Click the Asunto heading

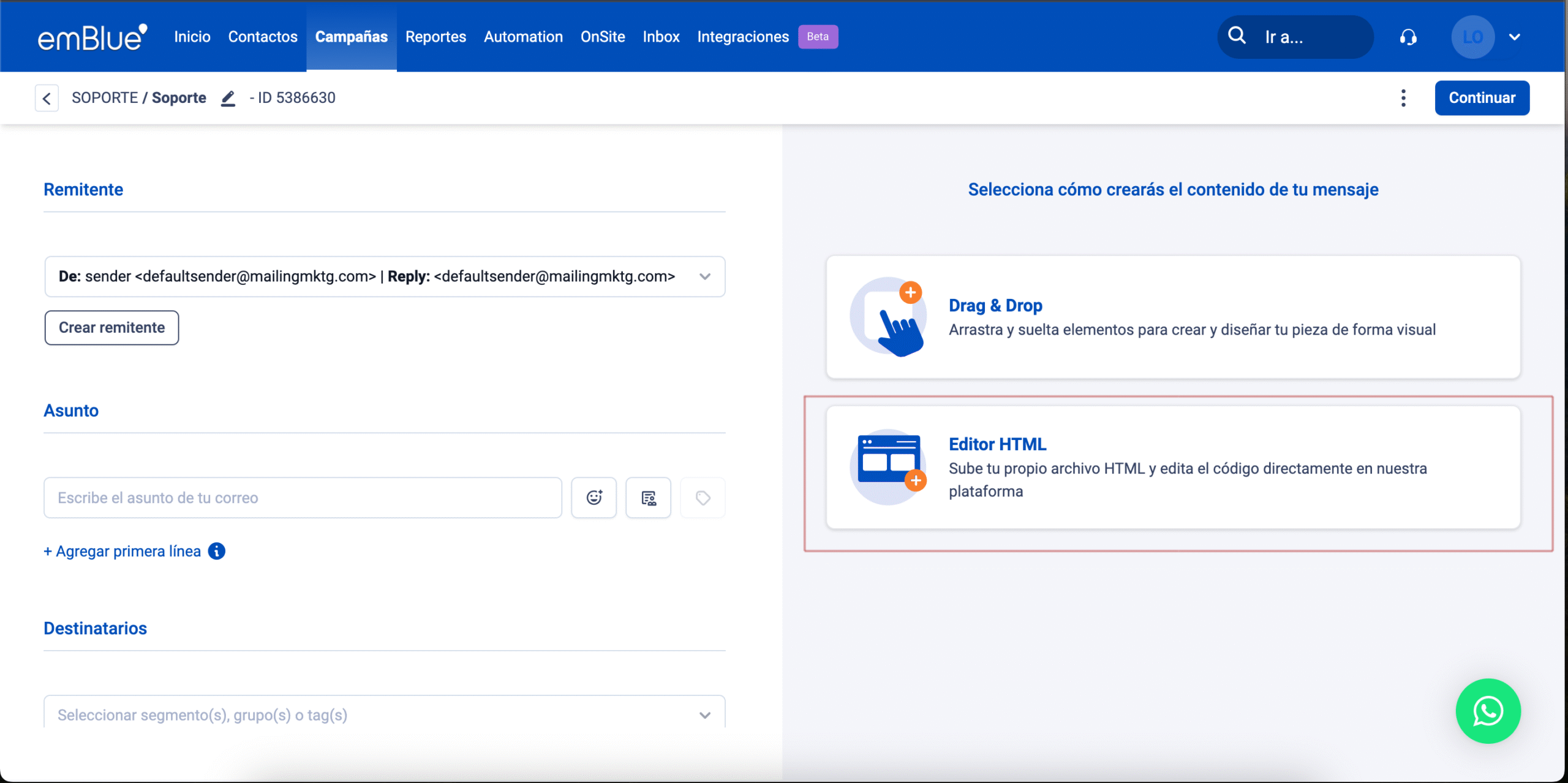(x=71, y=410)
